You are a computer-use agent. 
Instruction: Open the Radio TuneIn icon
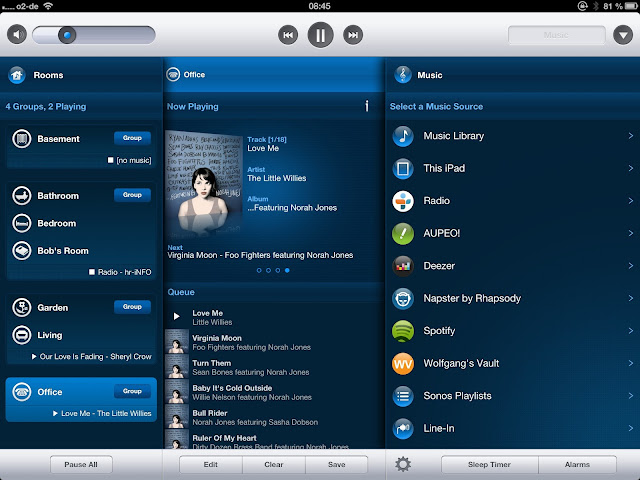[403, 201]
